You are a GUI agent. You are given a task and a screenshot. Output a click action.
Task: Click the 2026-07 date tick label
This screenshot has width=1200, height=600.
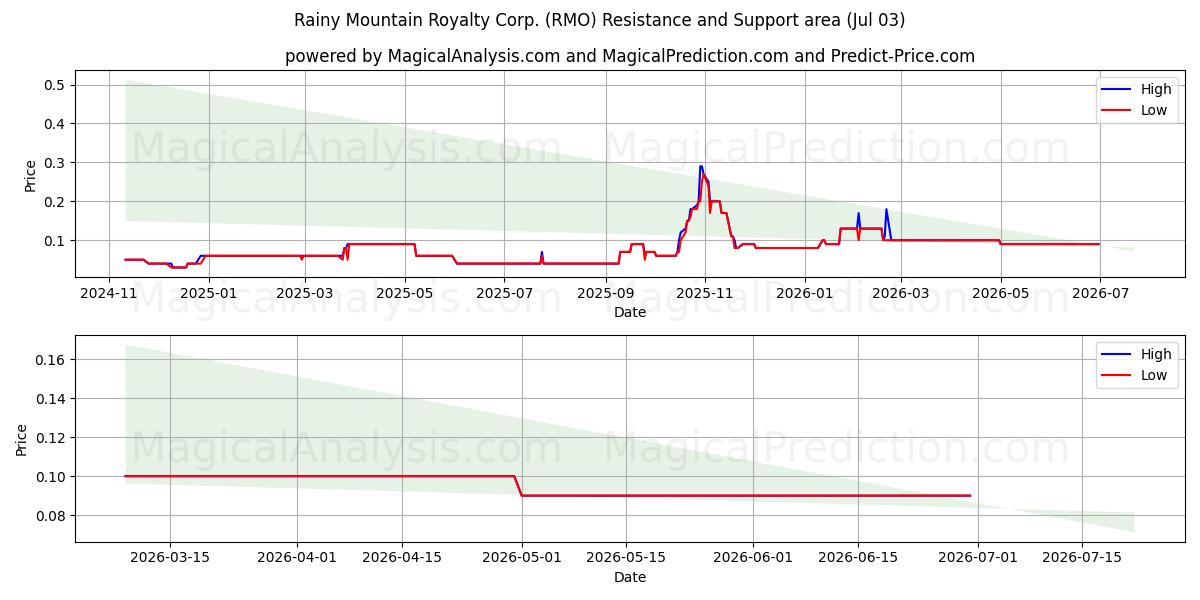pyautogui.click(x=1100, y=294)
